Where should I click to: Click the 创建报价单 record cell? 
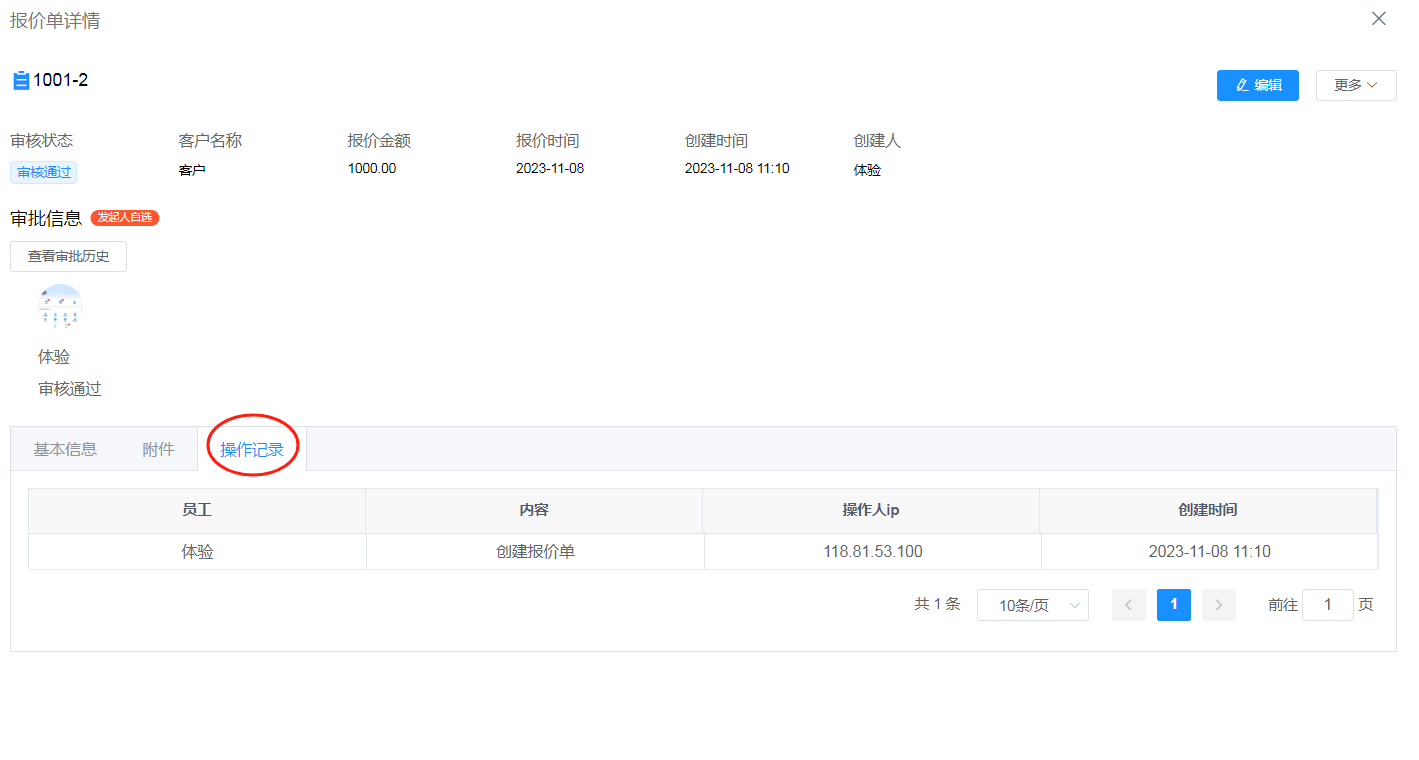coord(535,552)
